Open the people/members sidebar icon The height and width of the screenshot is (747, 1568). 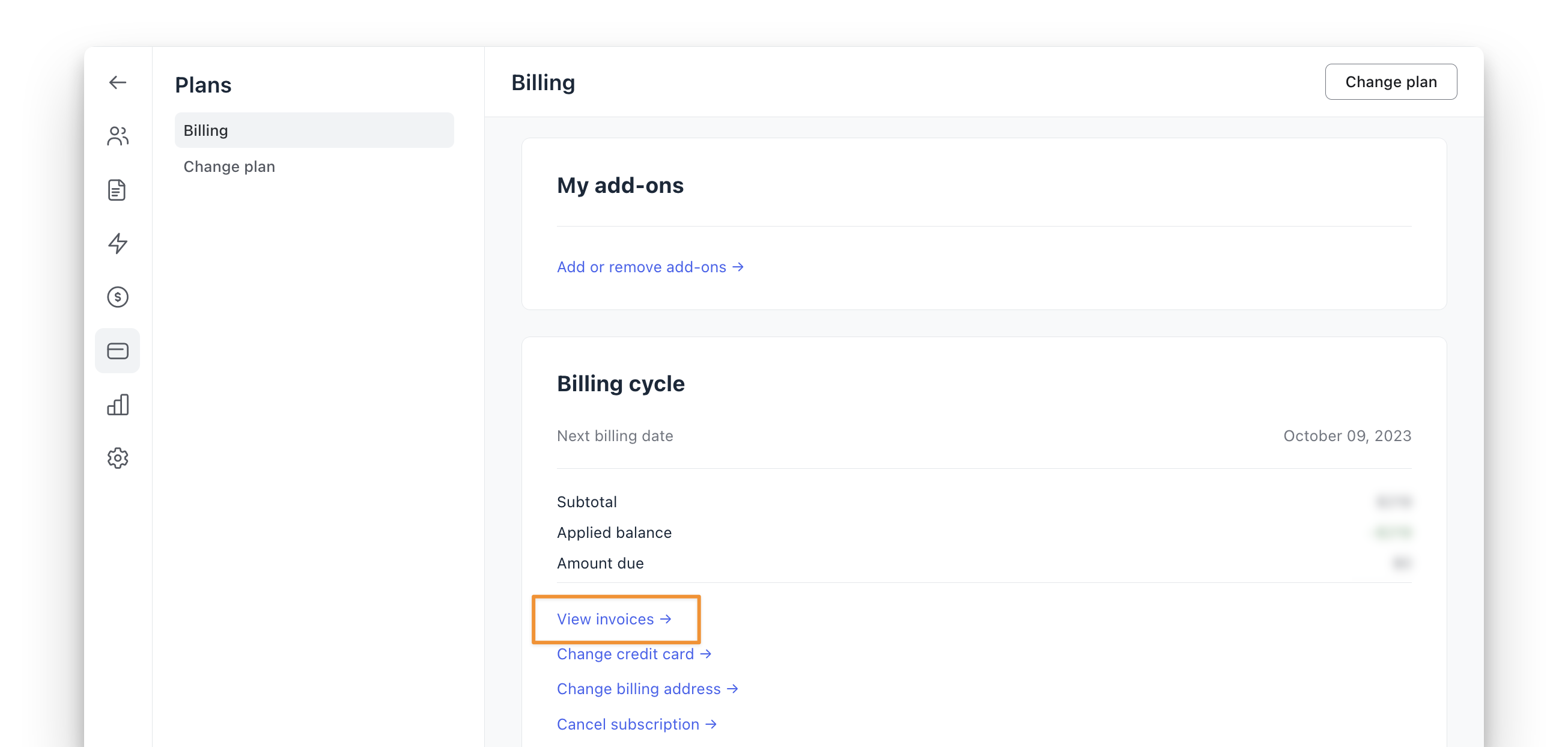click(118, 136)
